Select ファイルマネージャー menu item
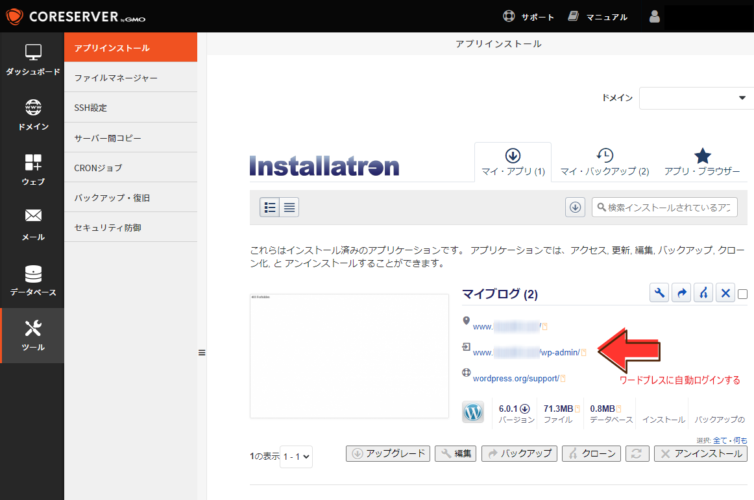Image resolution: width=754 pixels, height=500 pixels. [x=130, y=77]
